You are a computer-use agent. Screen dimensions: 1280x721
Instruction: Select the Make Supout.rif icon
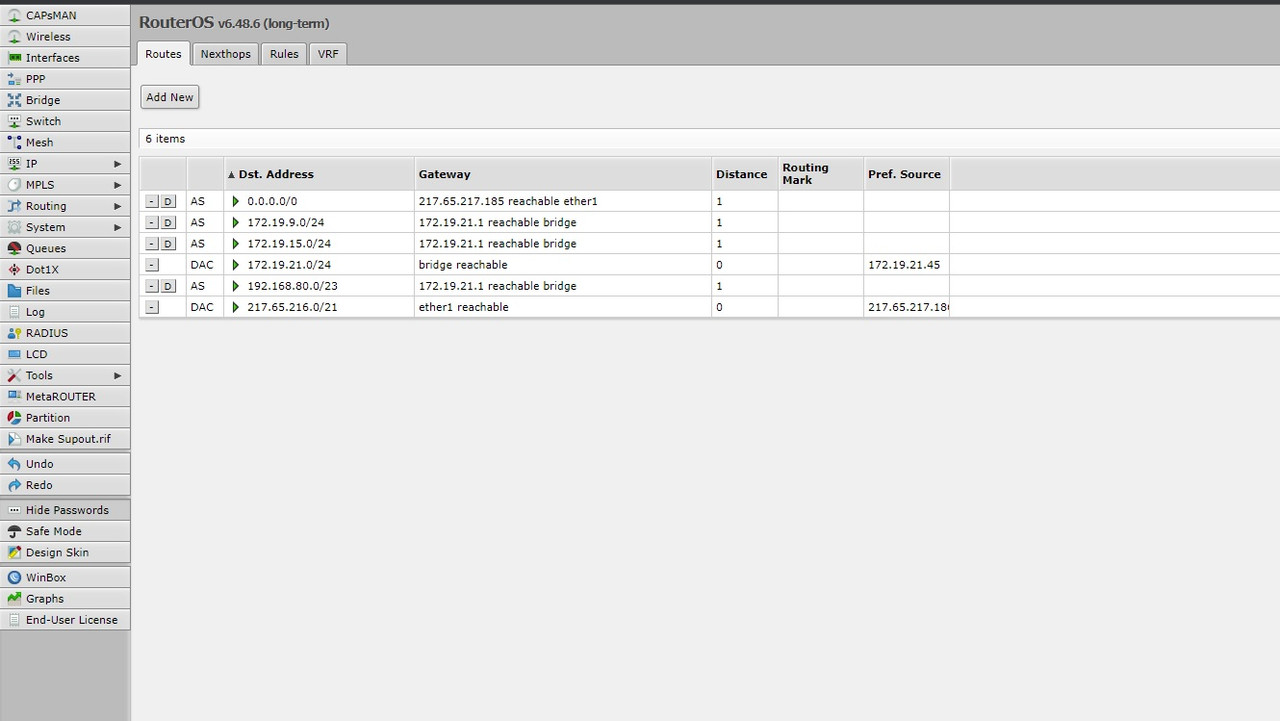pyautogui.click(x=14, y=439)
